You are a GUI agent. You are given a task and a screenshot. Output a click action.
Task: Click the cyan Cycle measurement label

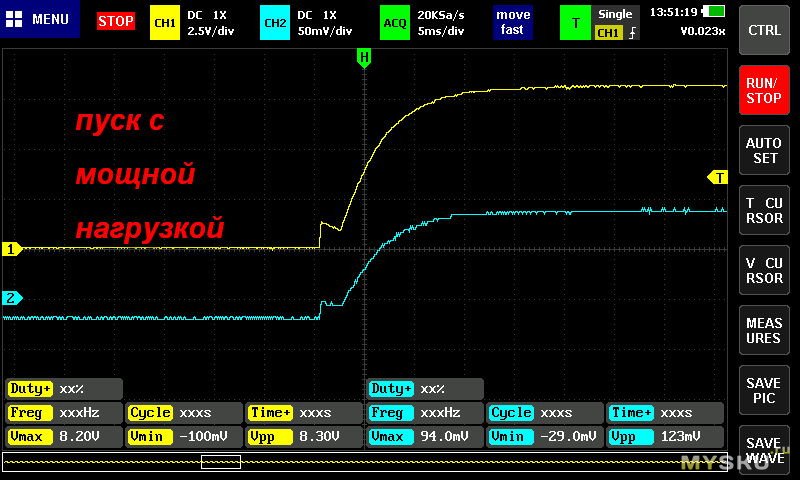[511, 413]
